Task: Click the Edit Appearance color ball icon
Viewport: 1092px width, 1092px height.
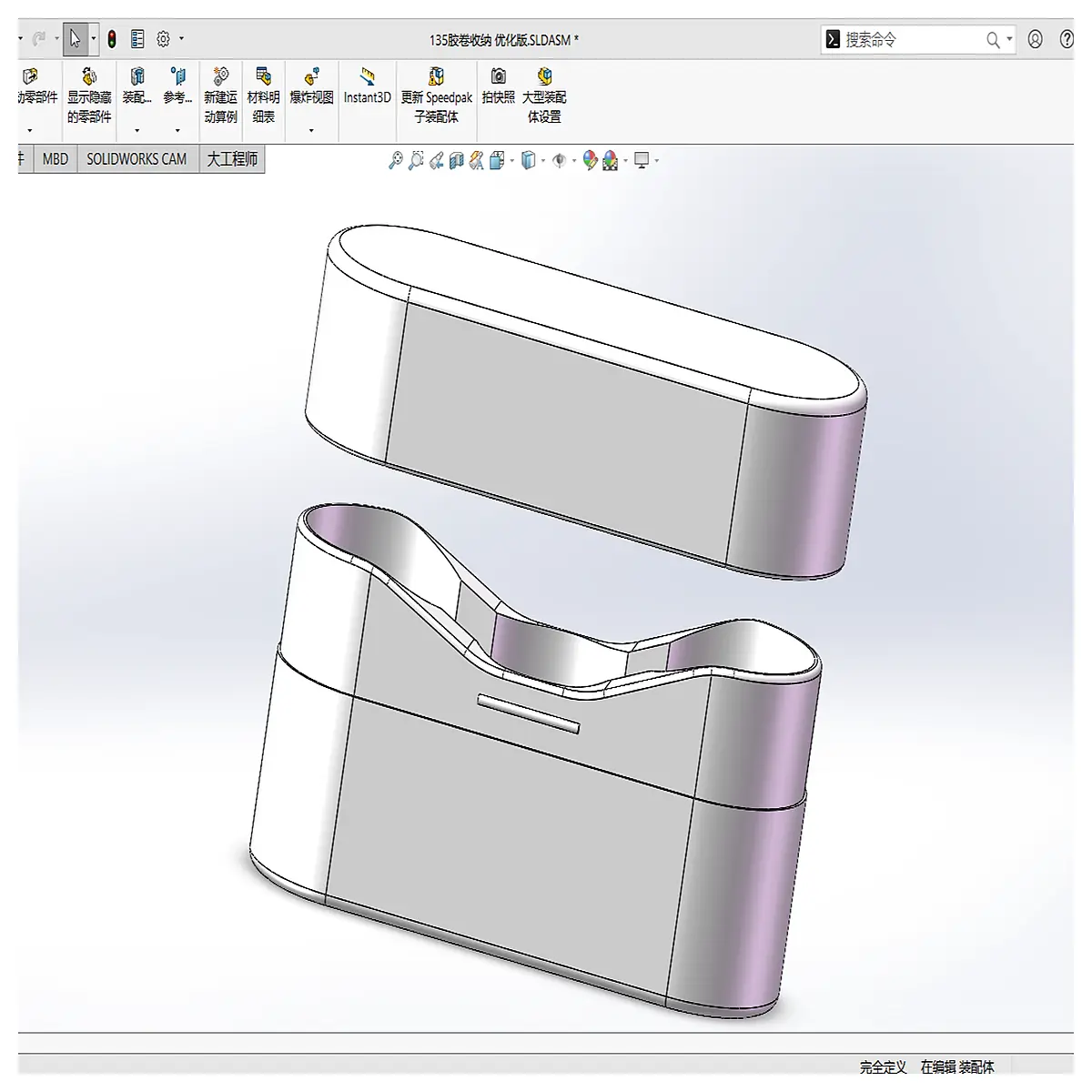Action: coord(590,161)
